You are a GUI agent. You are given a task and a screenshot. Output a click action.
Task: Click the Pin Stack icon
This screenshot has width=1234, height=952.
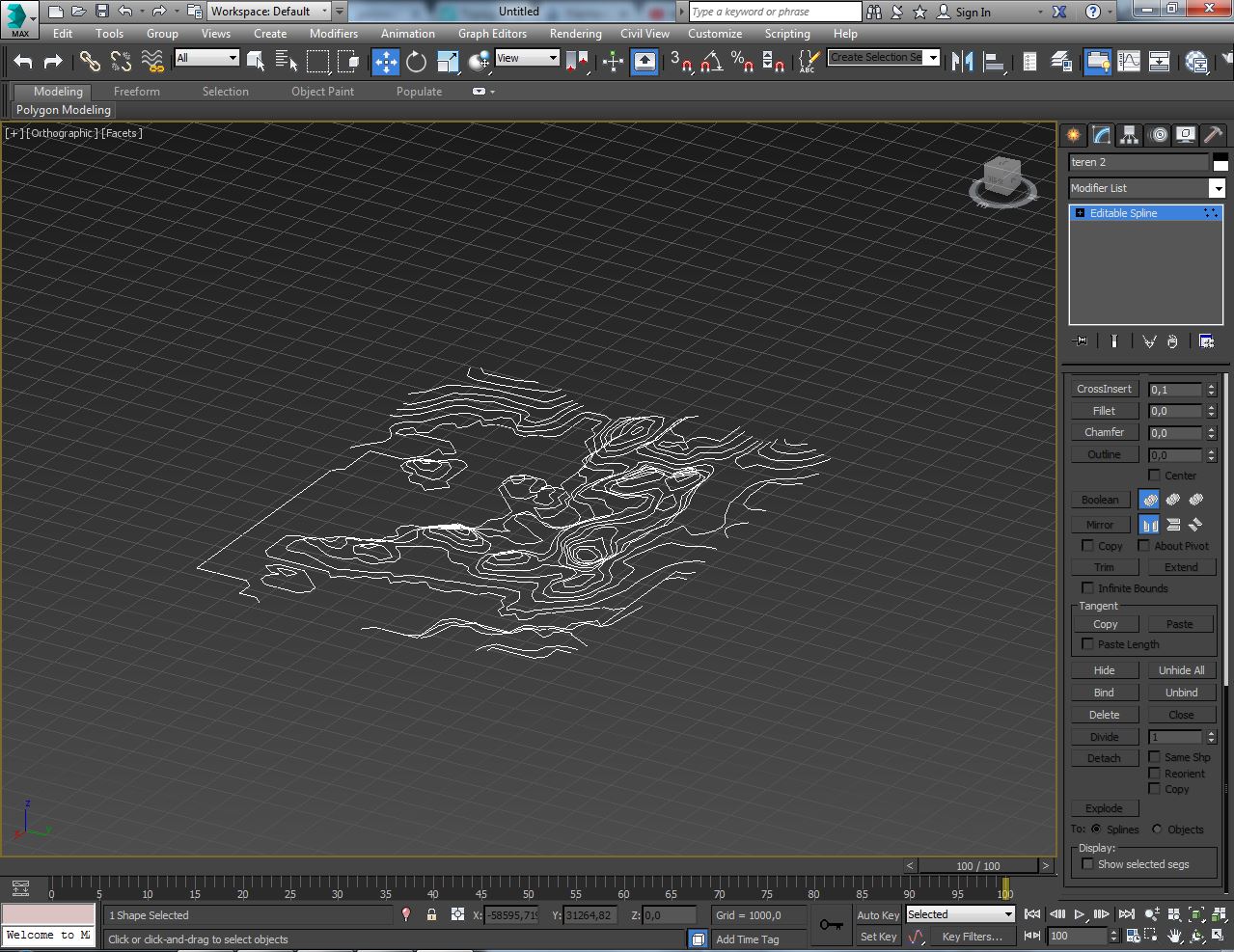pyautogui.click(x=1080, y=340)
